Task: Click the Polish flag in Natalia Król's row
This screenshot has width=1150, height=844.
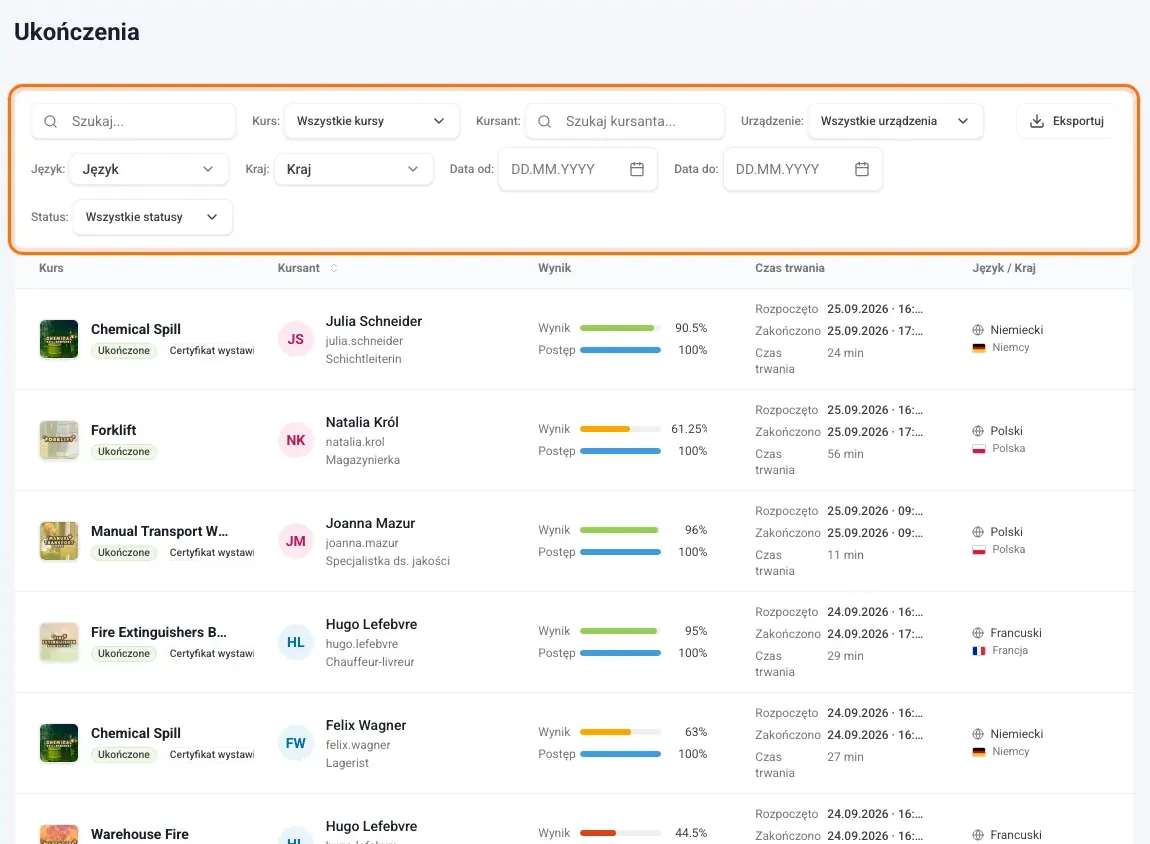Action: (x=978, y=449)
